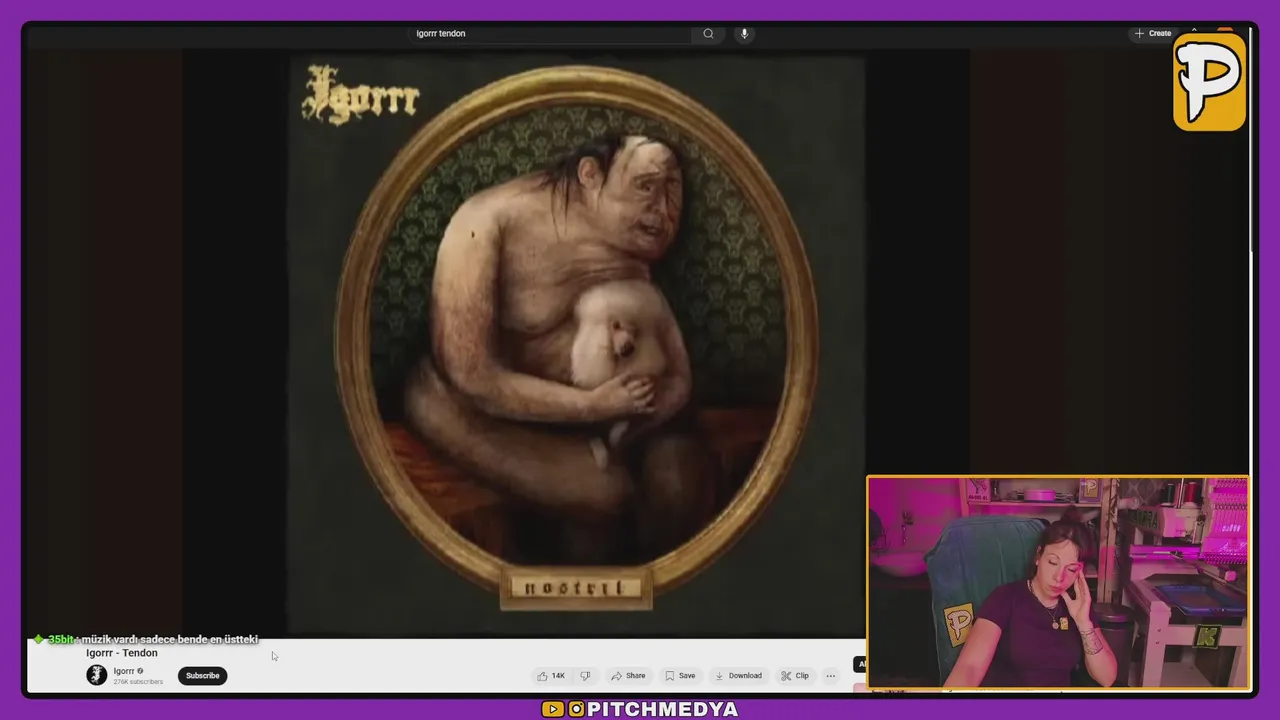
Task: Open the Create menu button
Action: pyautogui.click(x=1152, y=33)
